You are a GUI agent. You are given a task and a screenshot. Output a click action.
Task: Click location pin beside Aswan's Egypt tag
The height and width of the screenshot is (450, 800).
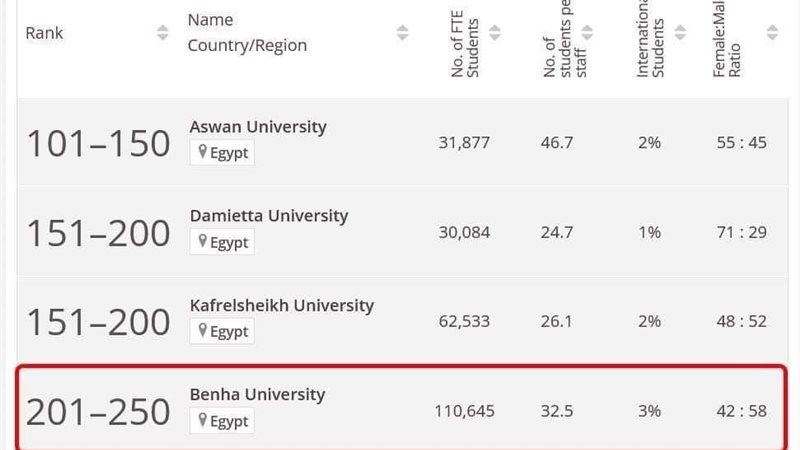(203, 152)
